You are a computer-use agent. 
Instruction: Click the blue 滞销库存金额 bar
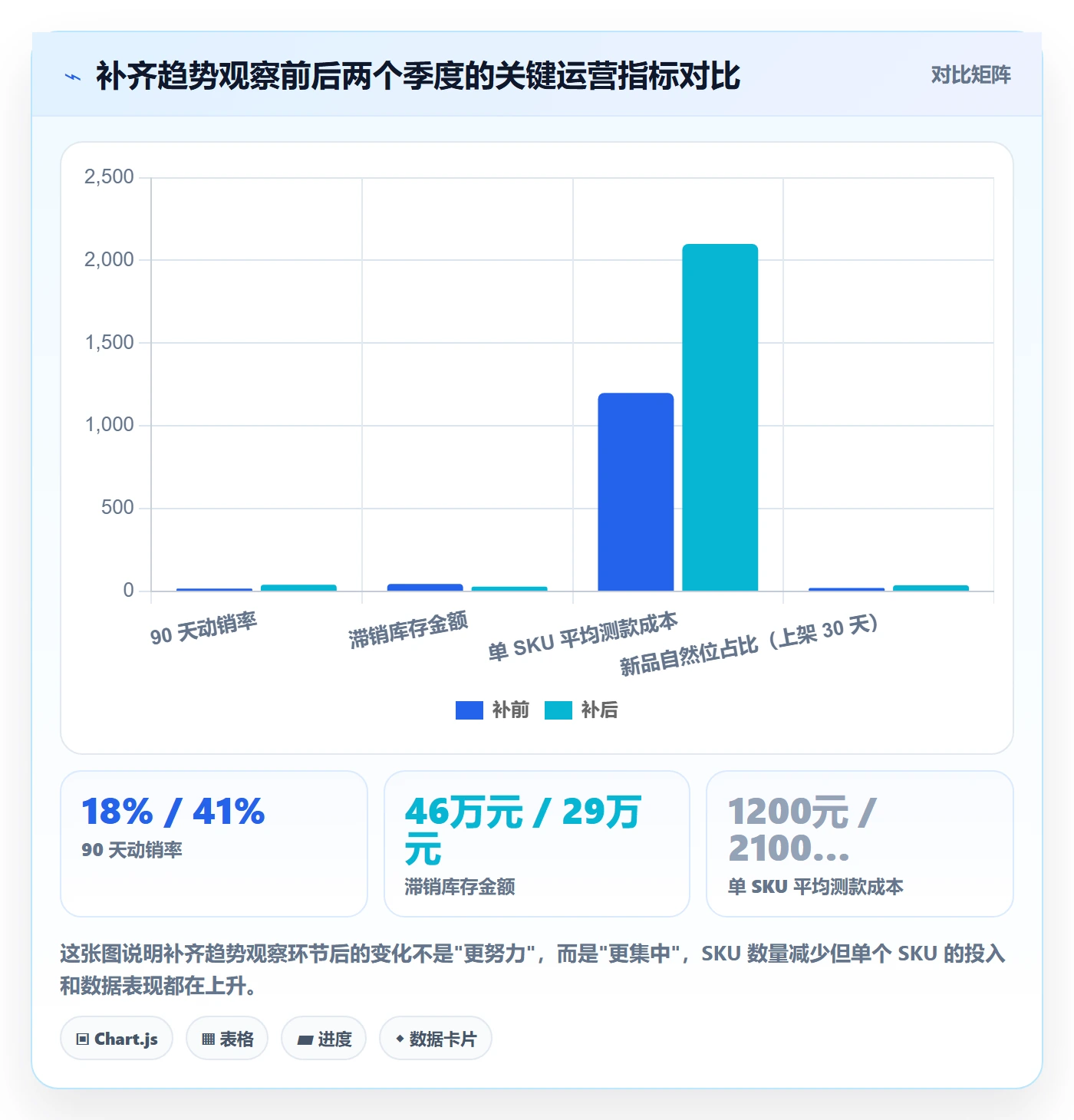point(425,587)
